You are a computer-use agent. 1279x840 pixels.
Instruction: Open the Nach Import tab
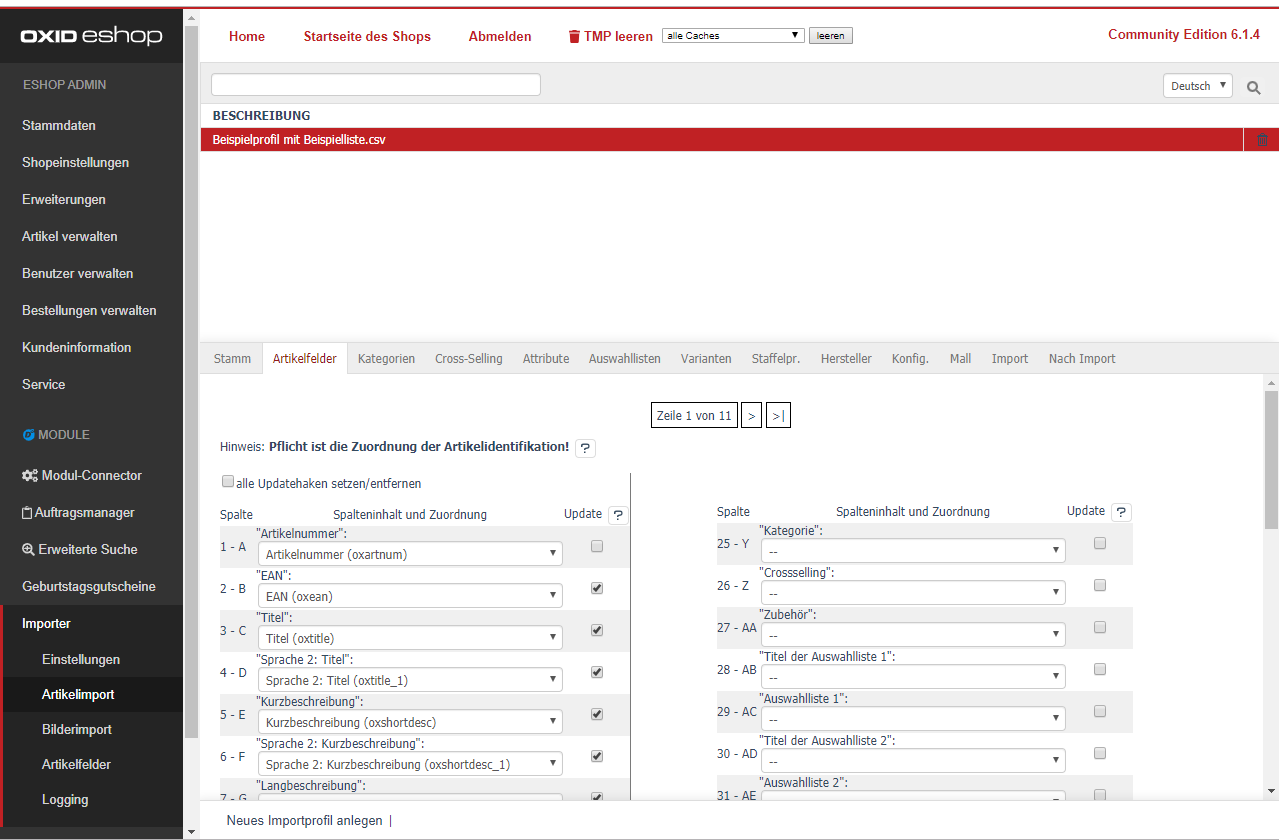tap(1081, 359)
